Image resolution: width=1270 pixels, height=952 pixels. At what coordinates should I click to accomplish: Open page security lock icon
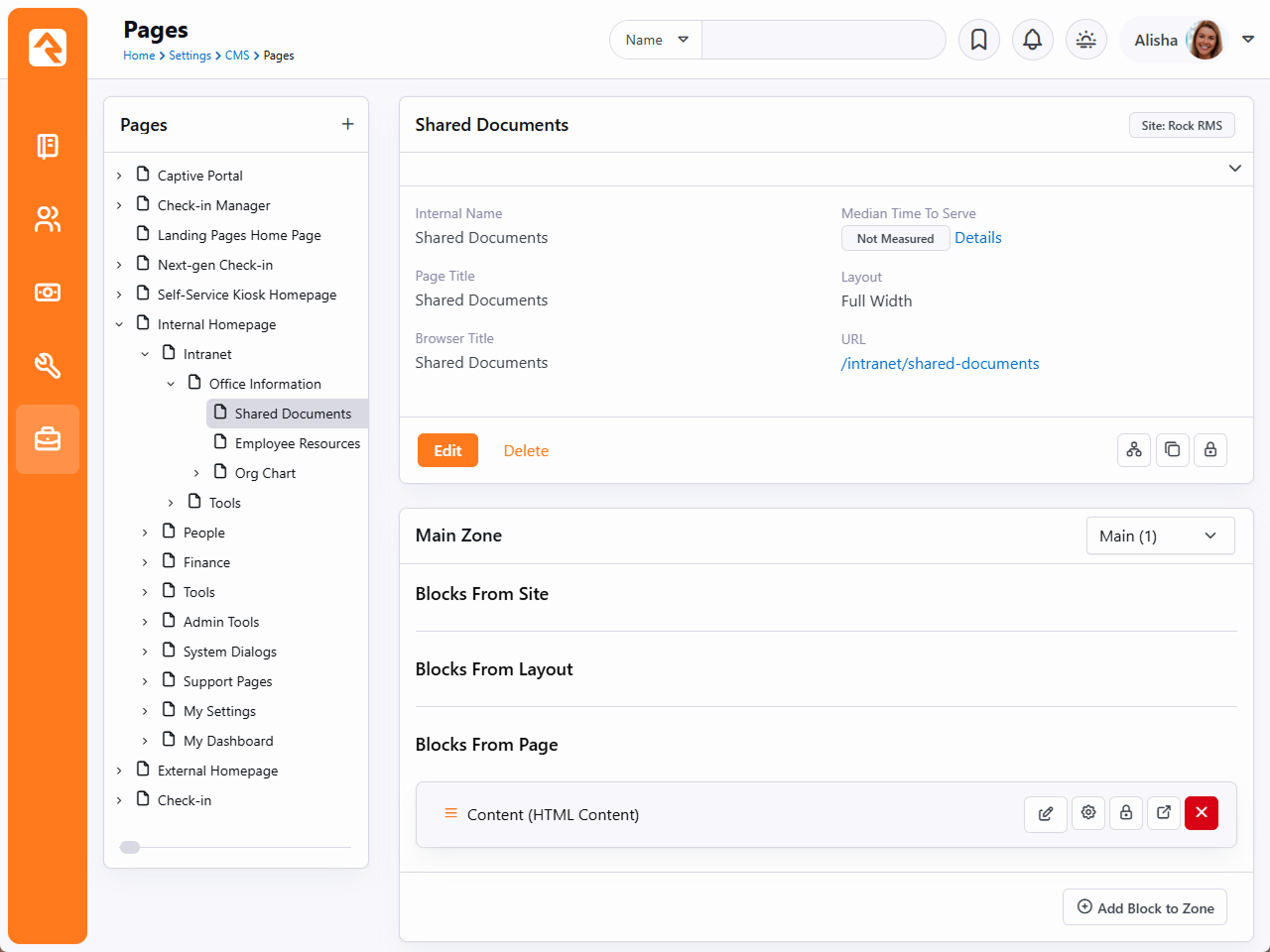click(1210, 450)
